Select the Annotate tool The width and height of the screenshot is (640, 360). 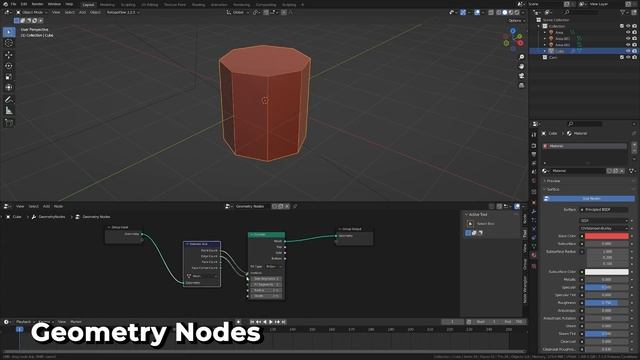(x=9, y=100)
